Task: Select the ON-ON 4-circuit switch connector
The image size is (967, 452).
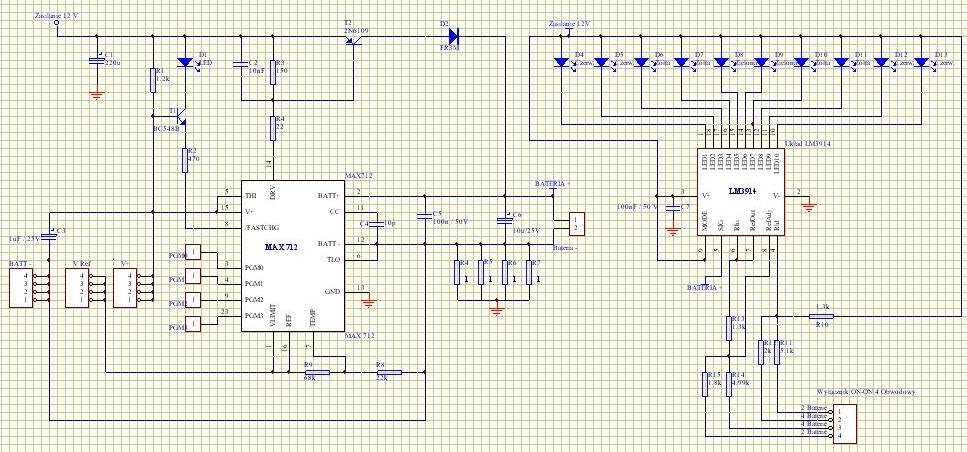Action: tap(845, 424)
